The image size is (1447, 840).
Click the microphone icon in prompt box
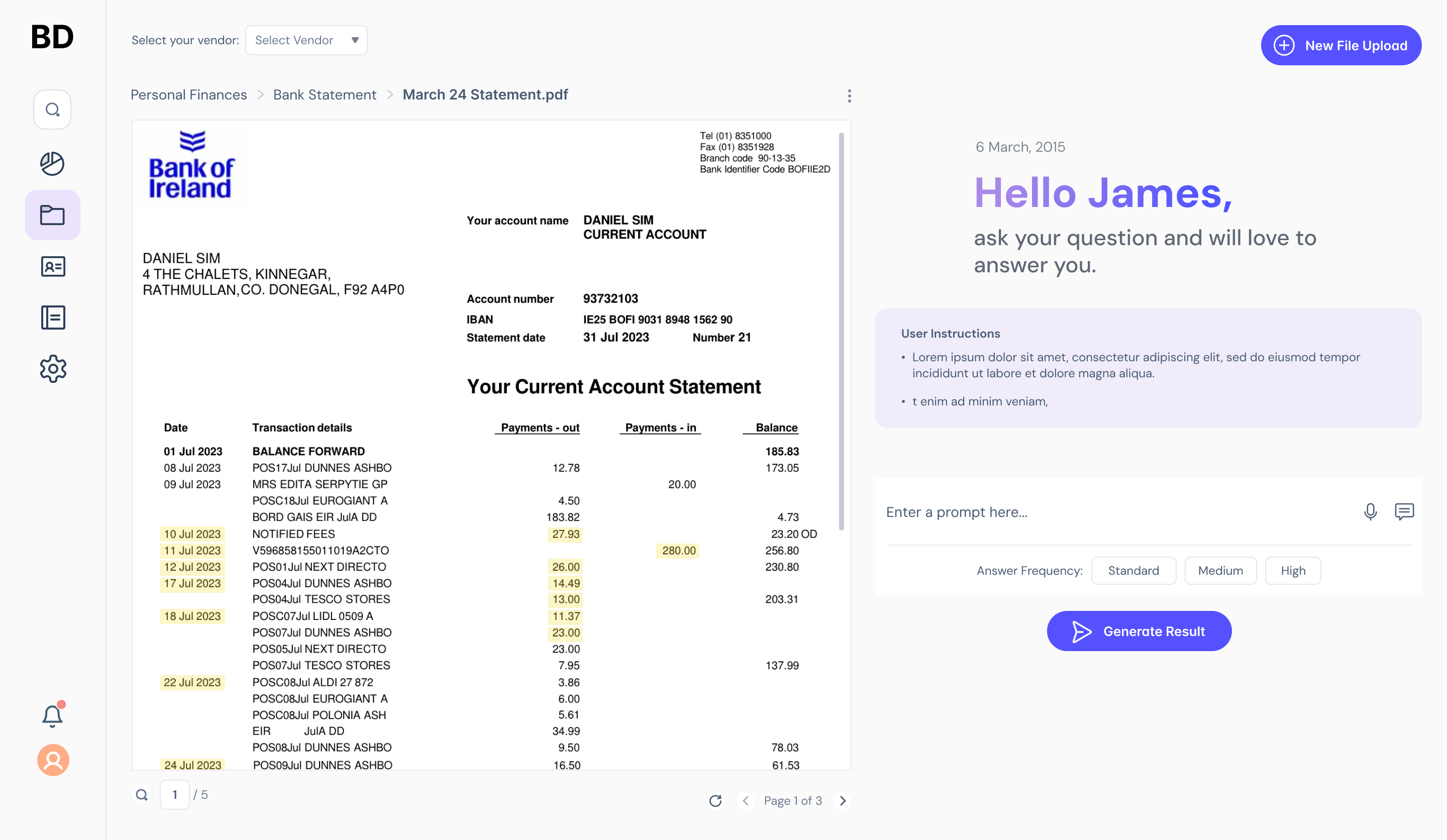(x=1370, y=511)
